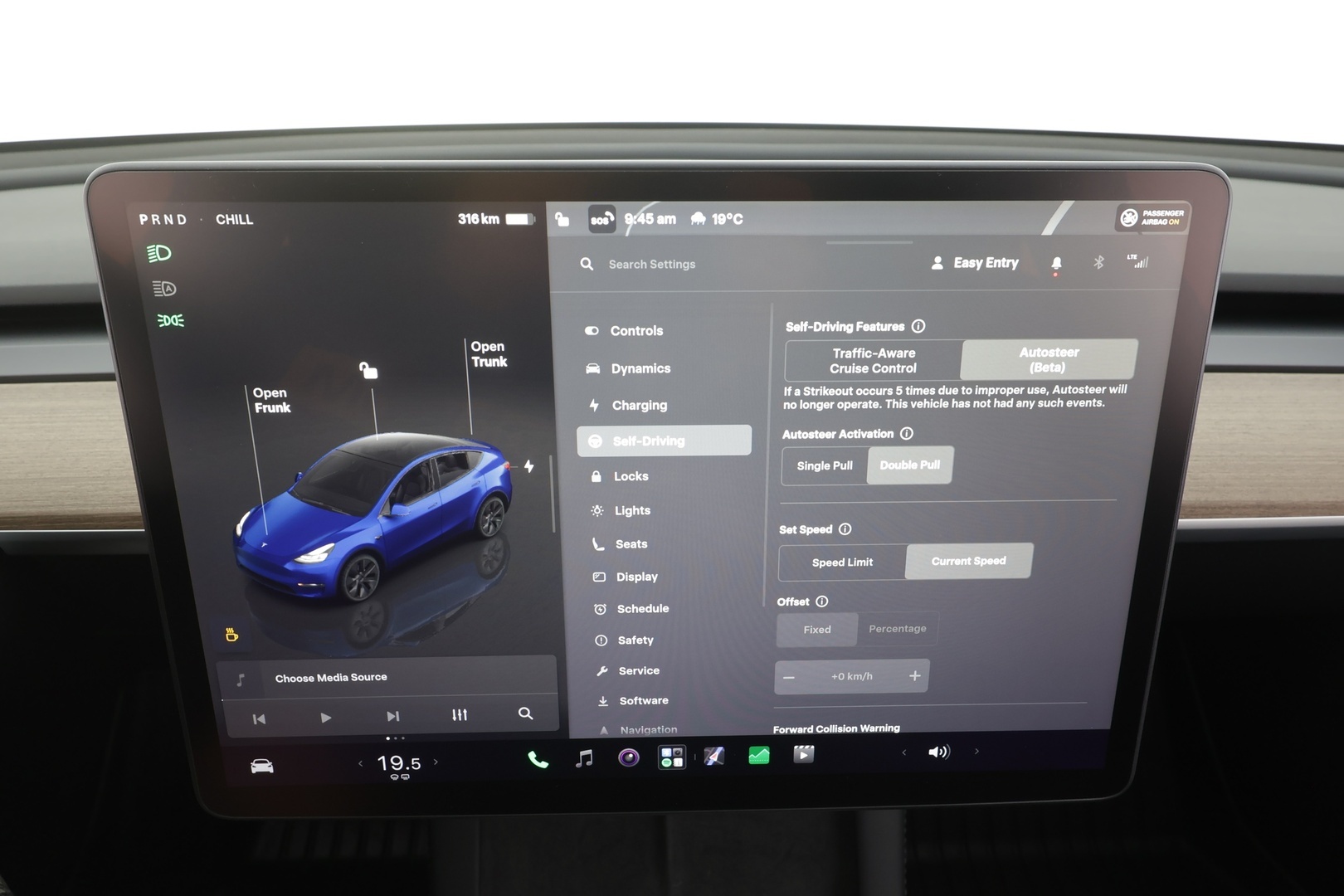The height and width of the screenshot is (896, 1344).
Task: Open the phone app in the dock
Action: point(538,759)
